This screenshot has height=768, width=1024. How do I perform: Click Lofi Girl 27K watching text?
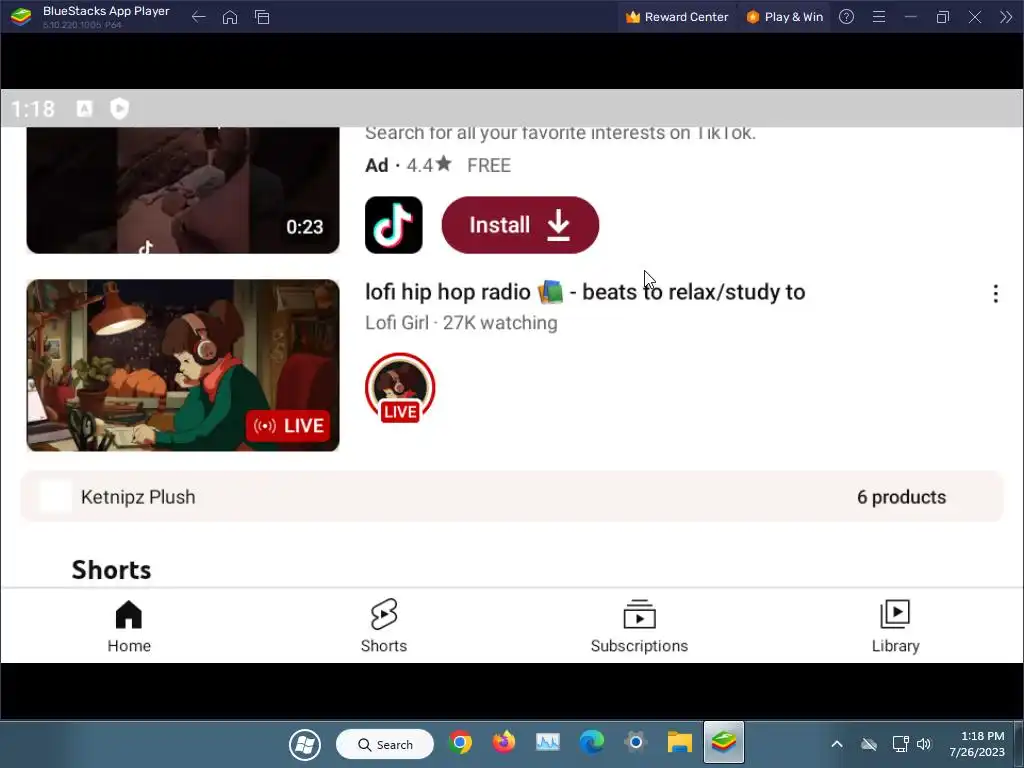[x=461, y=323]
